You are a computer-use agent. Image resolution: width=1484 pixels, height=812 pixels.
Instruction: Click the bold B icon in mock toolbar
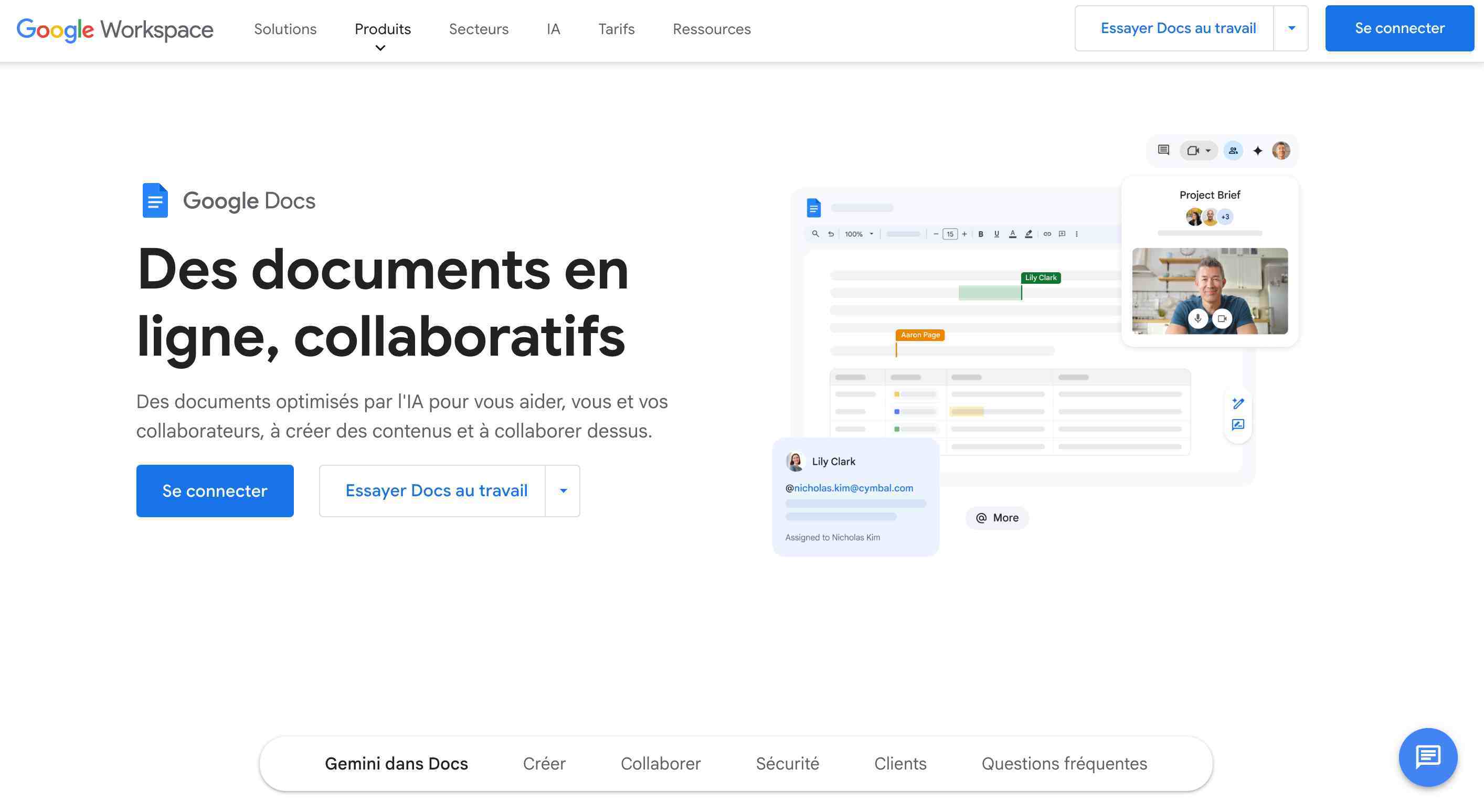click(x=980, y=234)
